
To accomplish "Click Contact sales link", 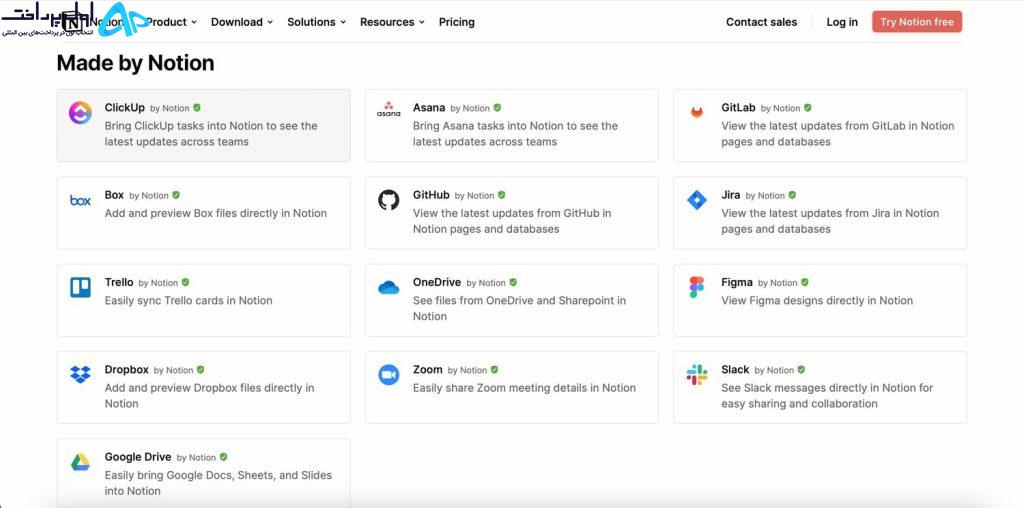I will 761,22.
